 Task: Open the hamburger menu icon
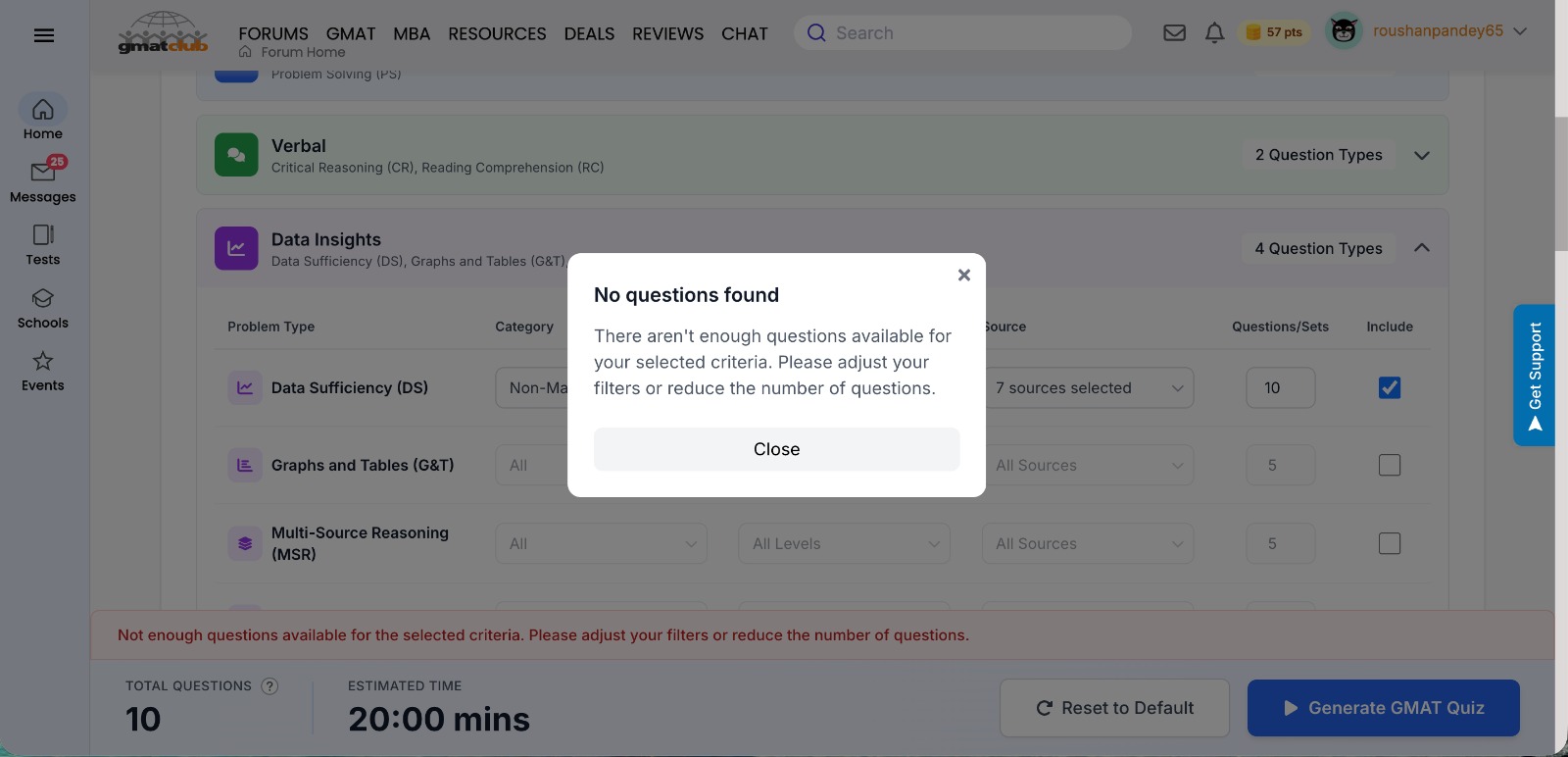(43, 35)
